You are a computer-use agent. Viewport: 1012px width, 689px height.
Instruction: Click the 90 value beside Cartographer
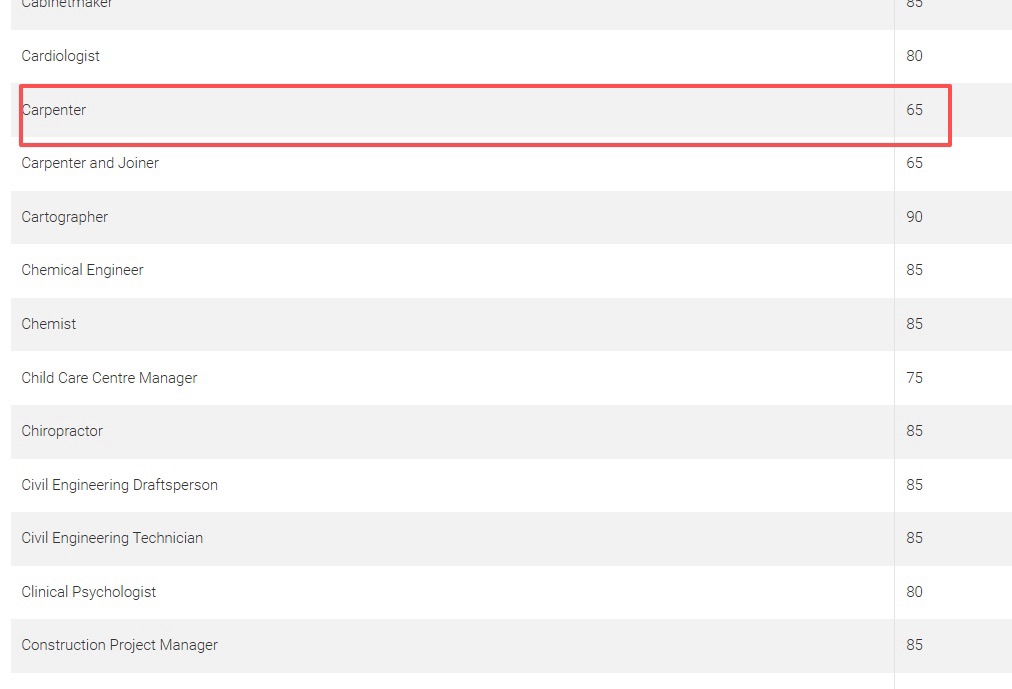point(914,217)
